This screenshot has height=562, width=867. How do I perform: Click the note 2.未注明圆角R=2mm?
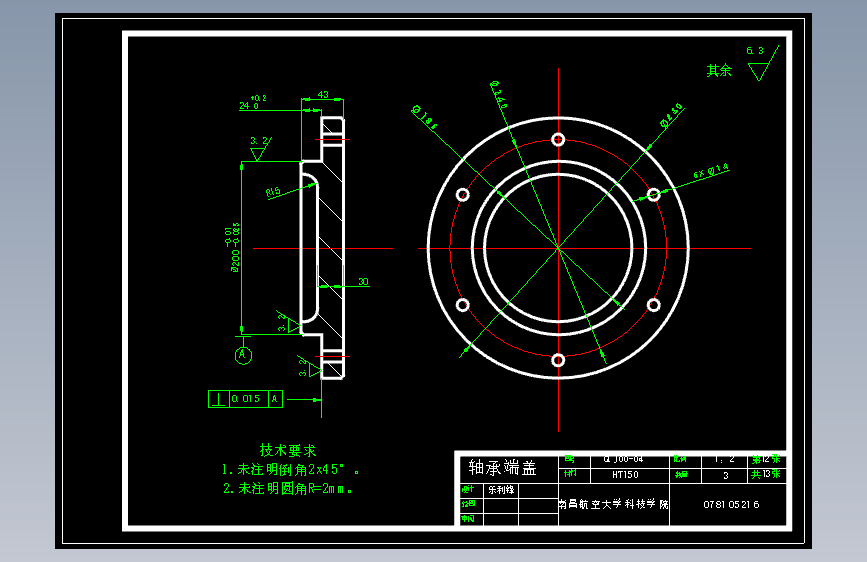tap(288, 488)
